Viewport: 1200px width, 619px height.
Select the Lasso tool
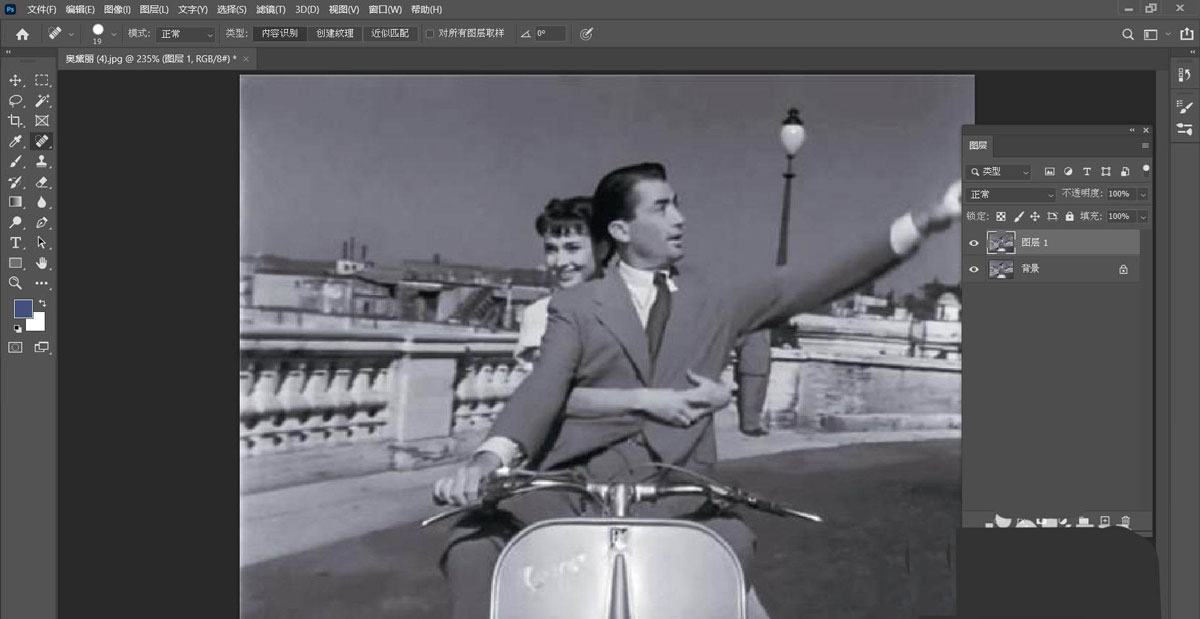pos(15,101)
